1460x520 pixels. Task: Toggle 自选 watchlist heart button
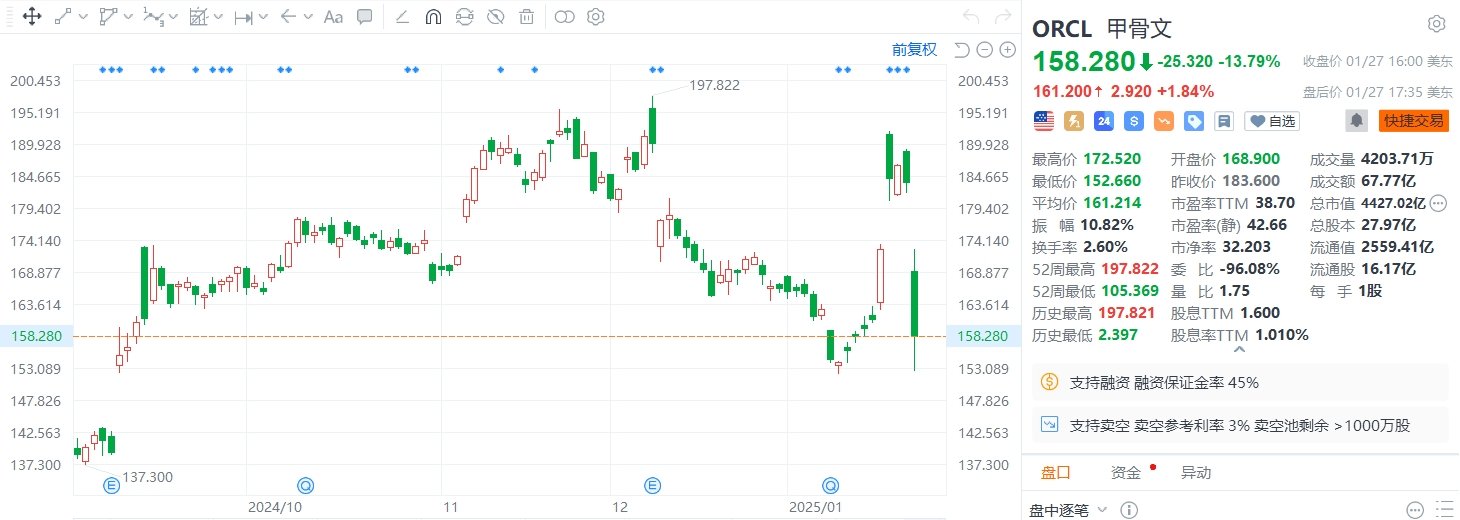click(1271, 121)
